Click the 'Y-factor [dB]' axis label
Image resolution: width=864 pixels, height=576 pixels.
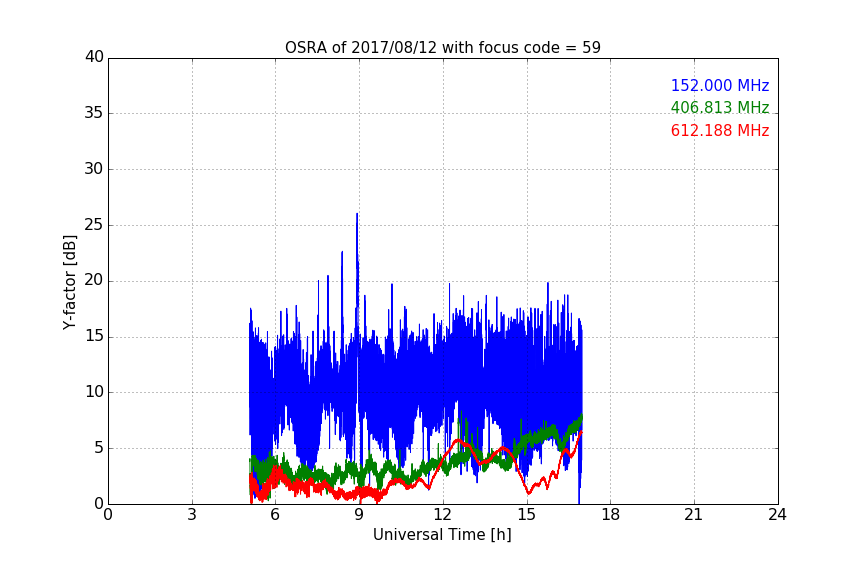[69, 282]
